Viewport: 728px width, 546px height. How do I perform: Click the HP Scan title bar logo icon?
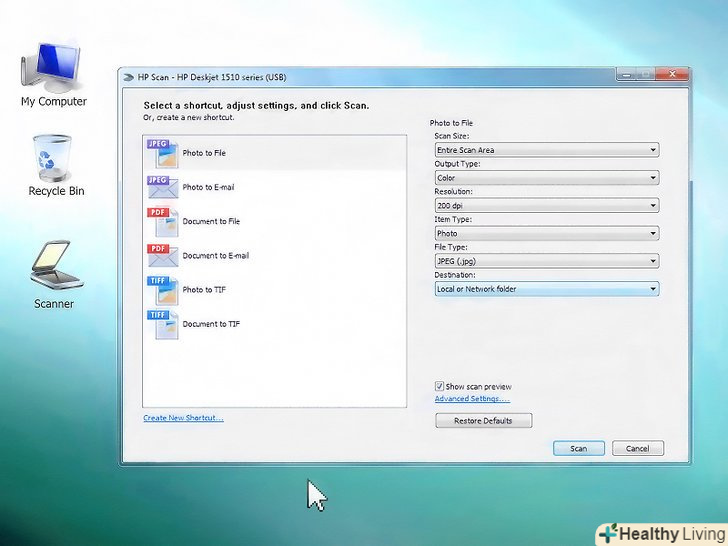click(128, 77)
